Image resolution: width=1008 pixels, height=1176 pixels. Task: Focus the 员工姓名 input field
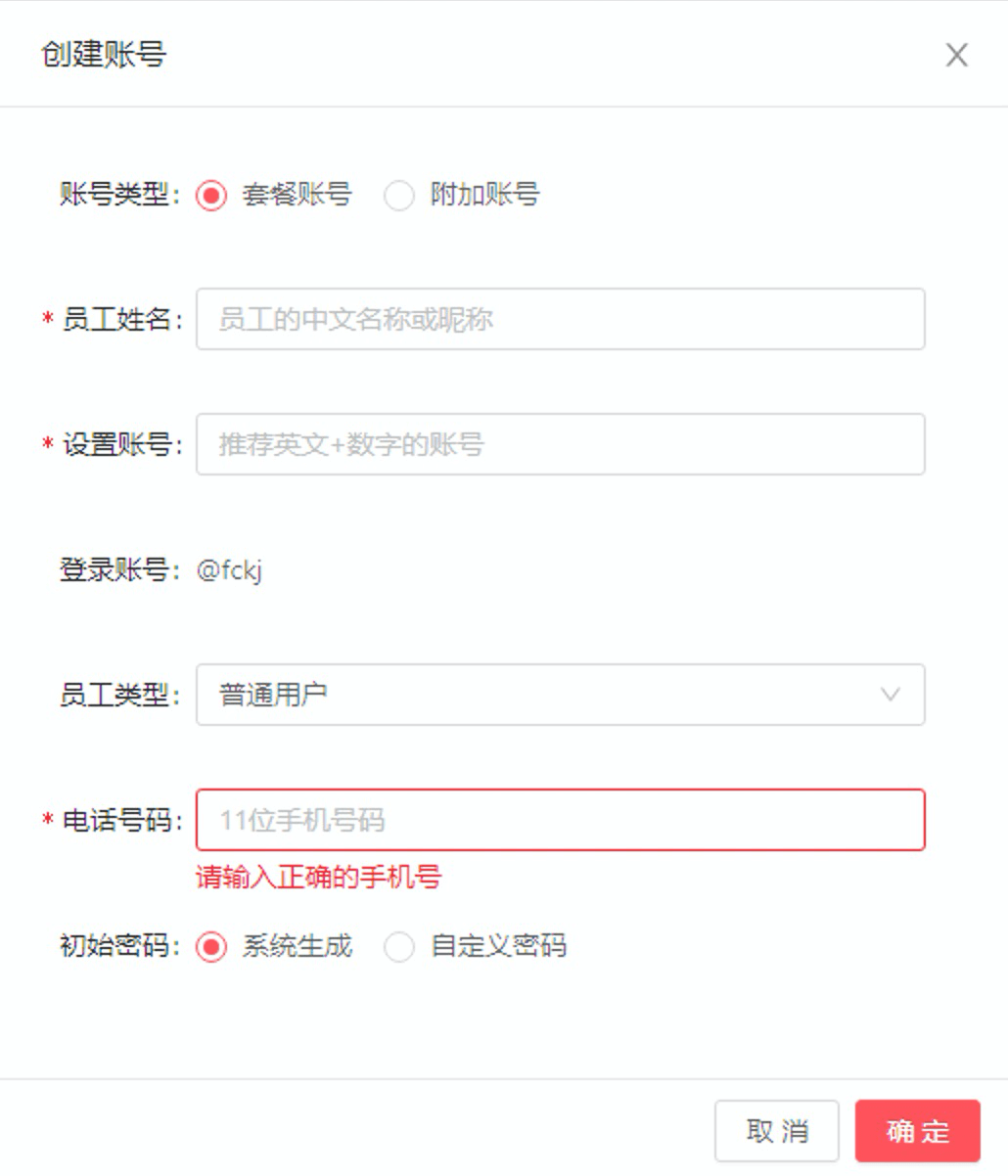click(x=561, y=319)
